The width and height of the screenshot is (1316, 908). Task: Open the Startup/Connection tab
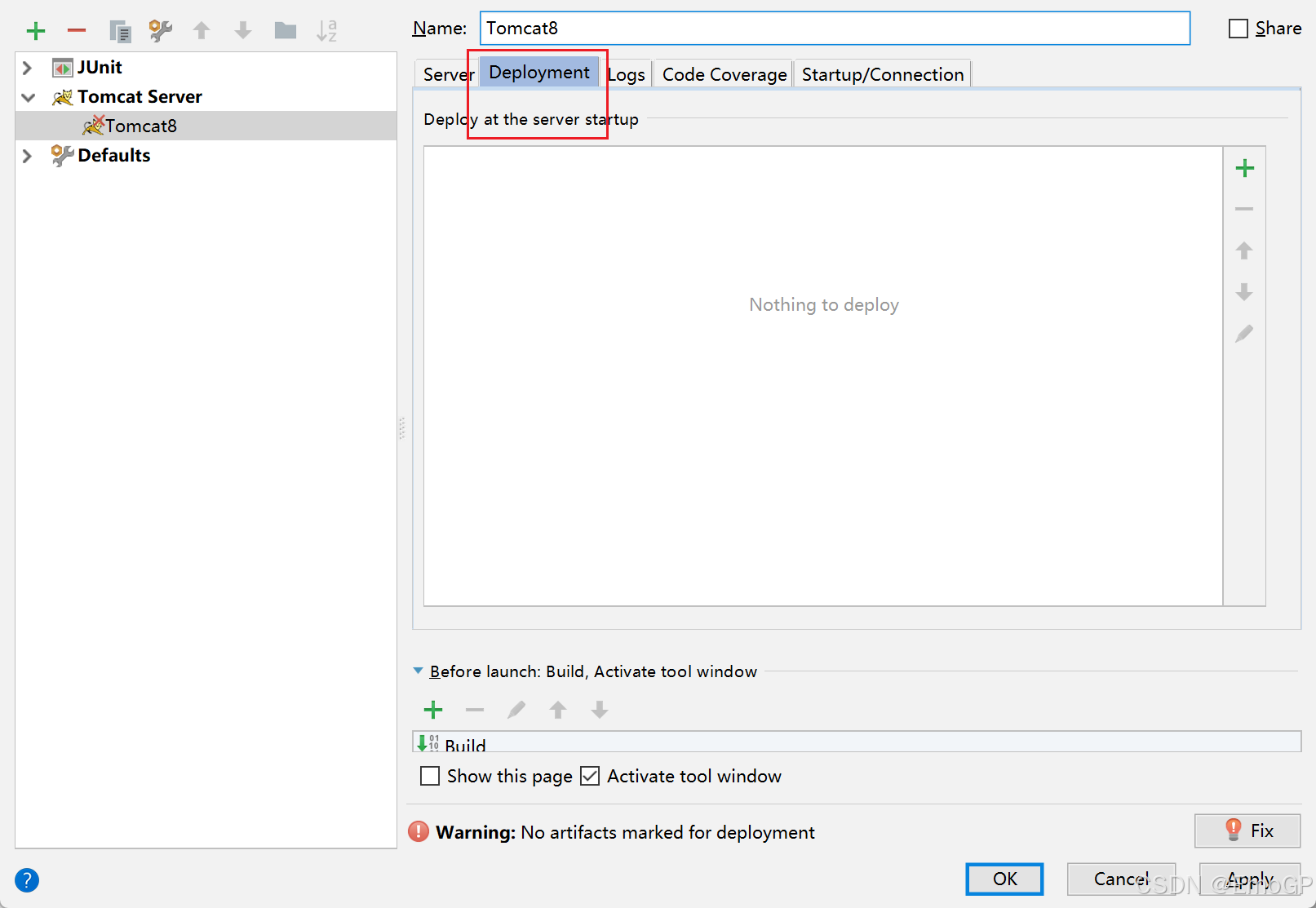(x=883, y=74)
